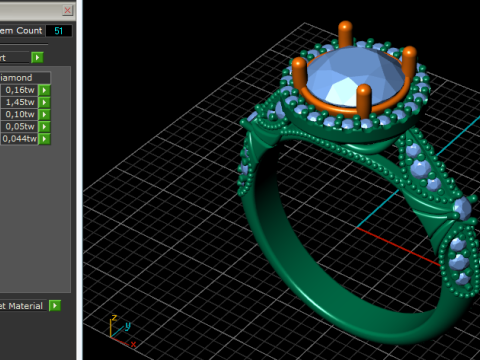480x360 pixels.
Task: Select the 1,45tw diamond weight field
Action: (x=19, y=102)
